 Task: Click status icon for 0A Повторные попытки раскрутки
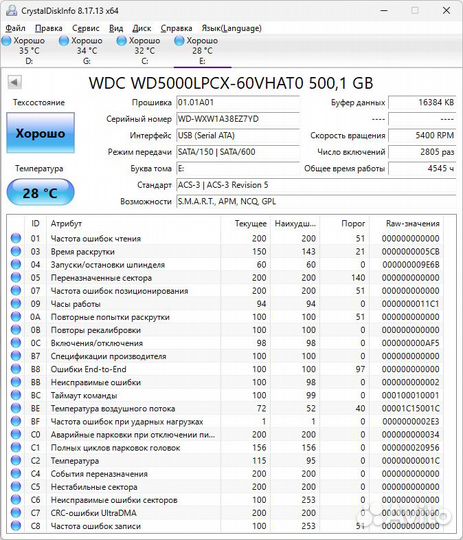(x=16, y=316)
